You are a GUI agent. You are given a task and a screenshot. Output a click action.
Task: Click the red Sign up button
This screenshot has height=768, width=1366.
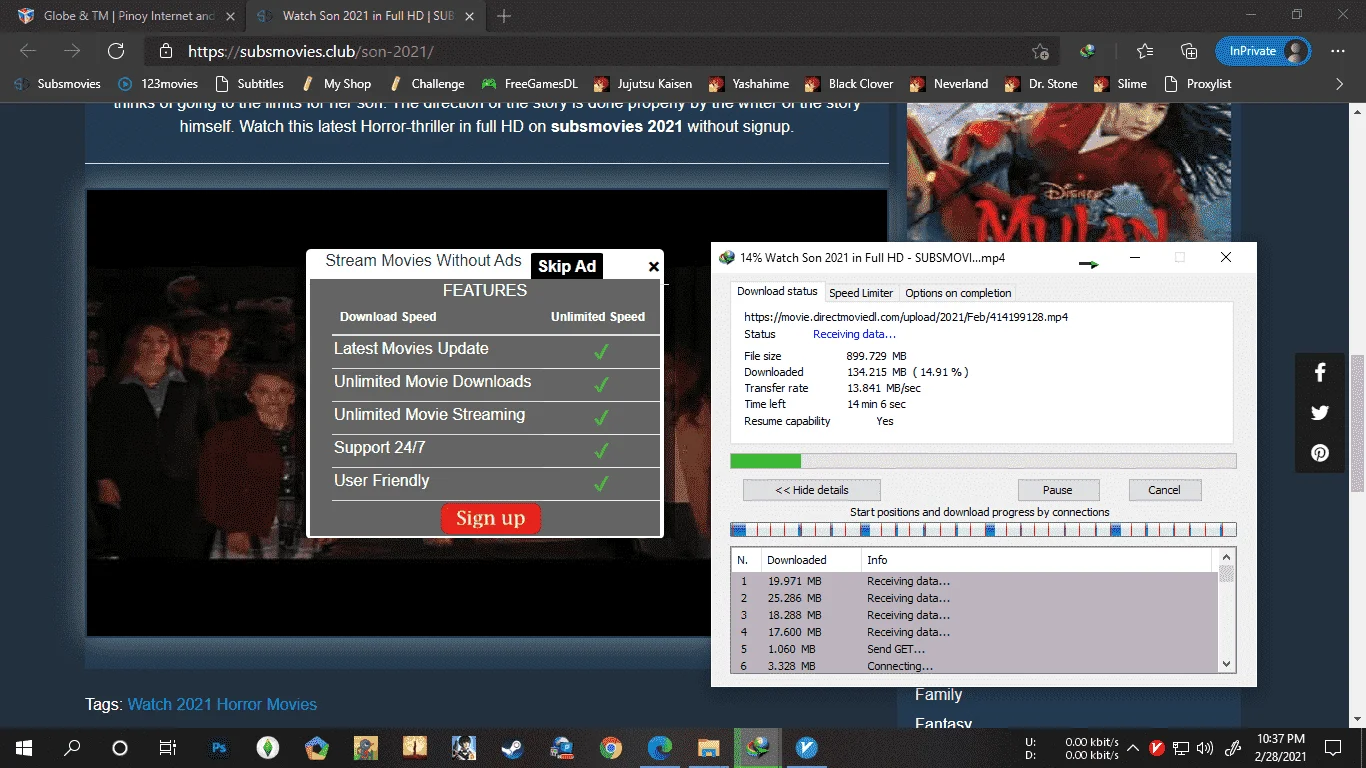[x=490, y=518]
